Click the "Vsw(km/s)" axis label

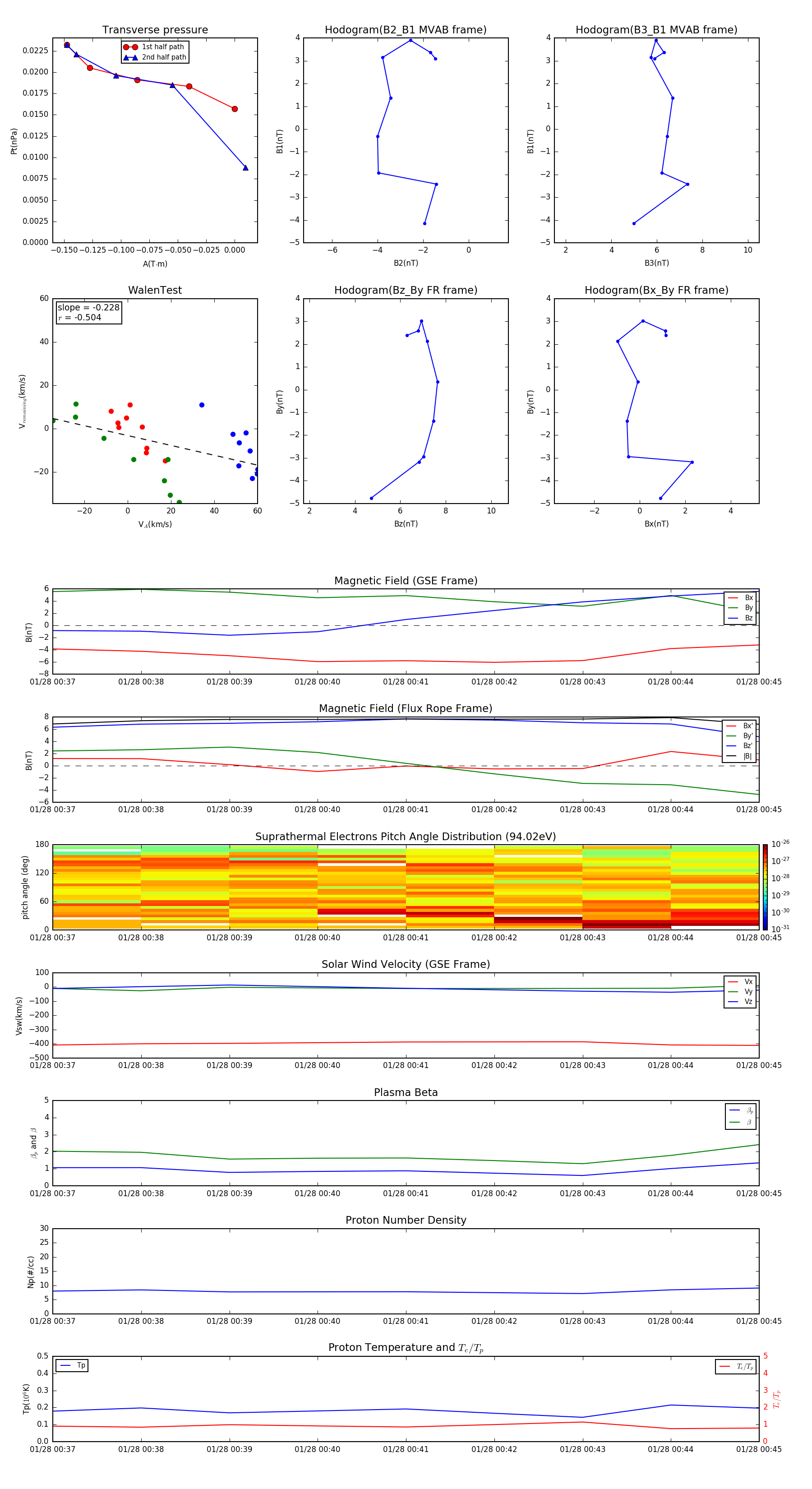(19, 1016)
